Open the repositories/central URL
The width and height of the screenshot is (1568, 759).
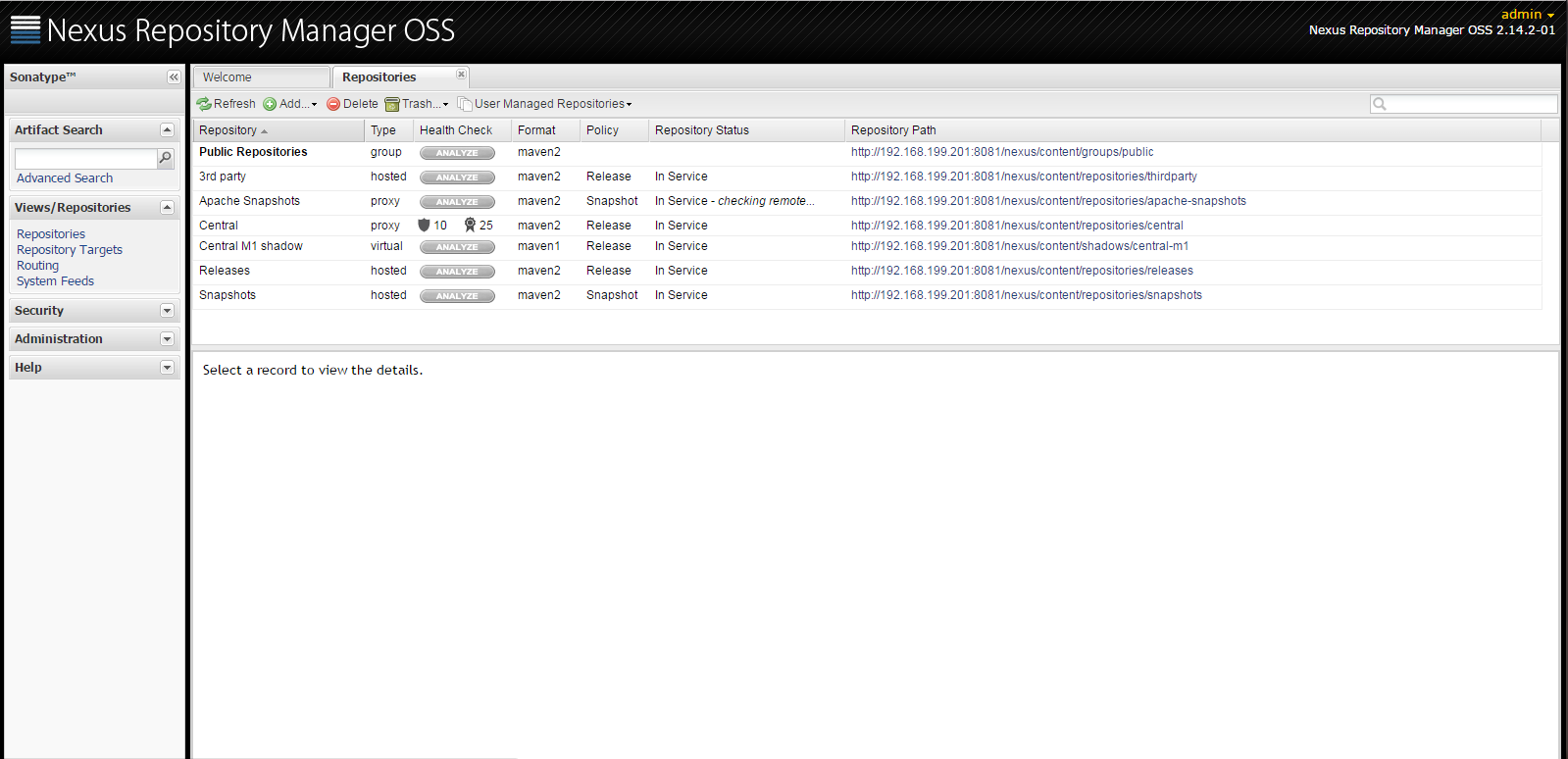click(x=1017, y=226)
